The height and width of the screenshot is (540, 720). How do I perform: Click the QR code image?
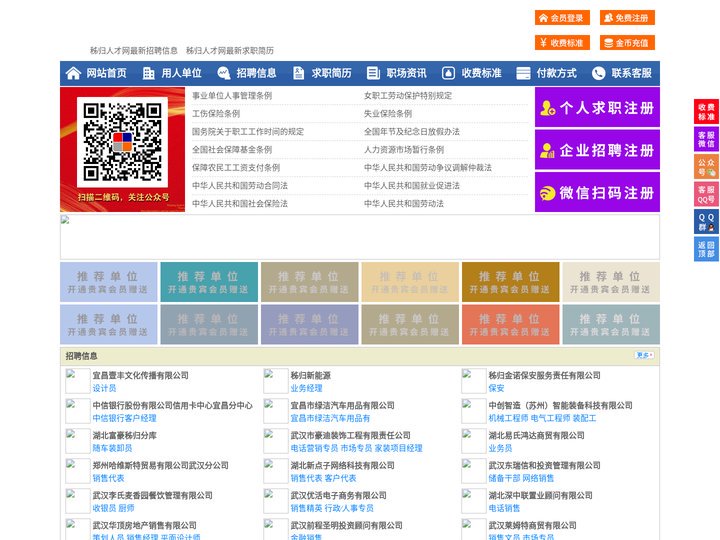click(122, 142)
